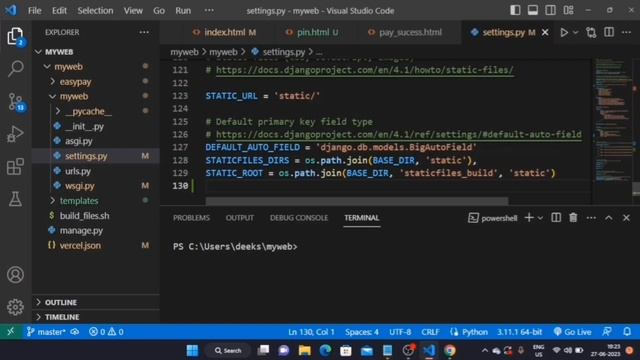This screenshot has width=640, height=360.
Task: Switch to OUTPUT panel tab
Action: click(240, 218)
